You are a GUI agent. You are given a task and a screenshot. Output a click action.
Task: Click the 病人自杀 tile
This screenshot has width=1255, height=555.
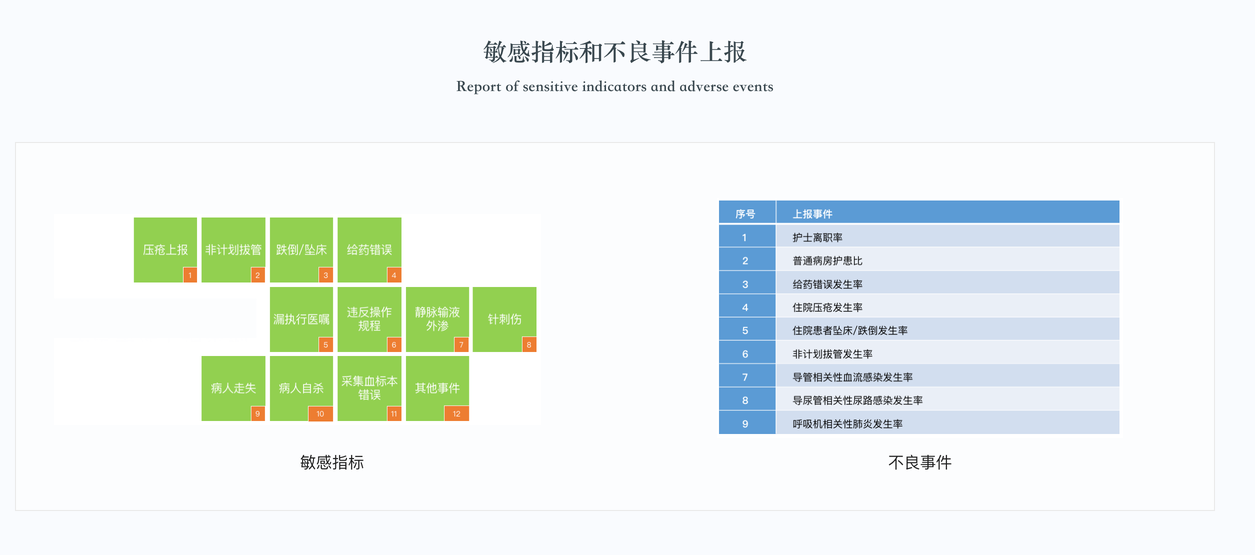coord(301,388)
